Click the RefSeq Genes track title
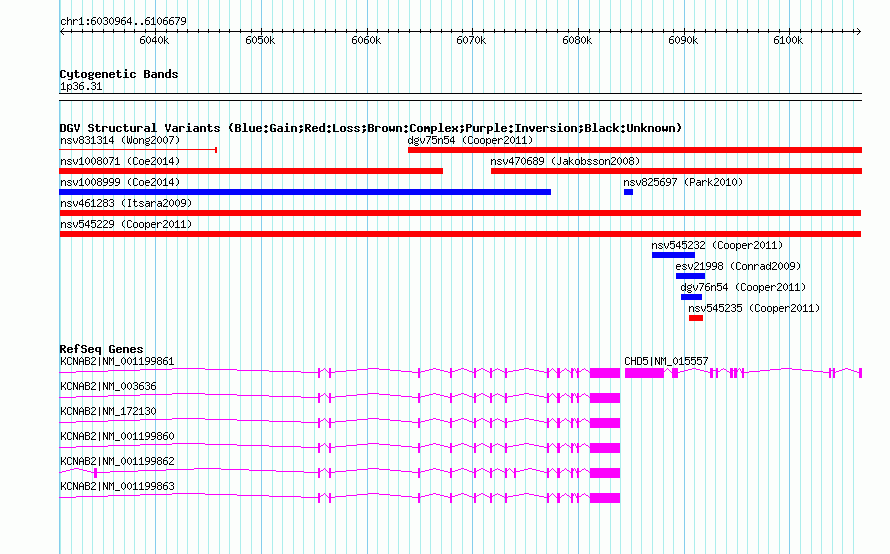The image size is (890, 554). pyautogui.click(x=101, y=349)
